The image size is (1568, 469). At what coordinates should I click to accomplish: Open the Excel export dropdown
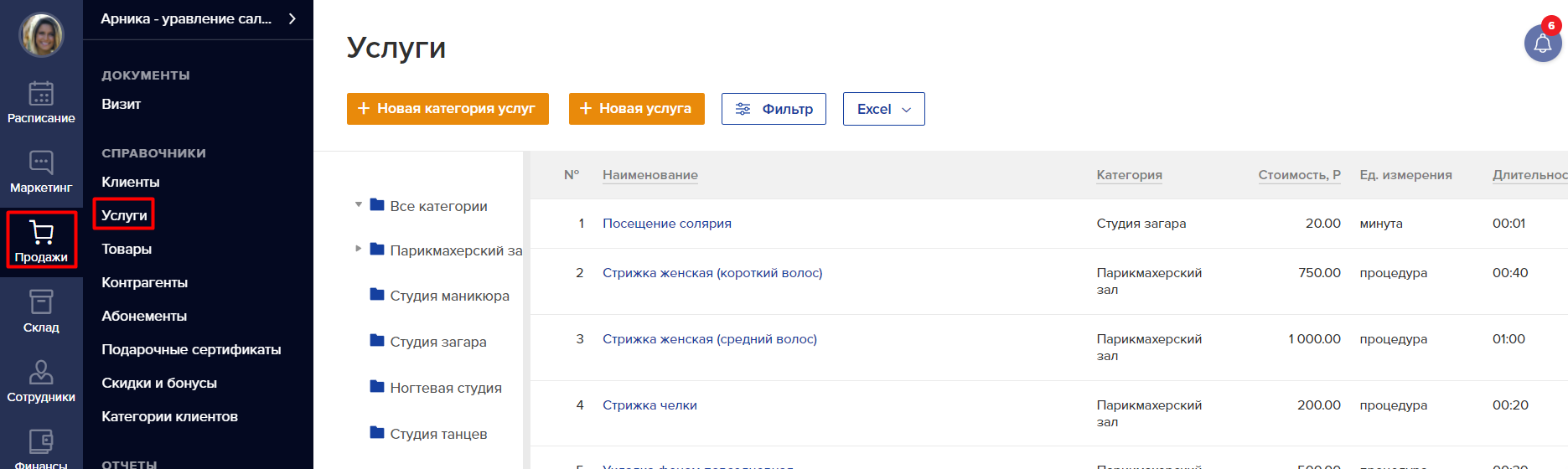883,109
